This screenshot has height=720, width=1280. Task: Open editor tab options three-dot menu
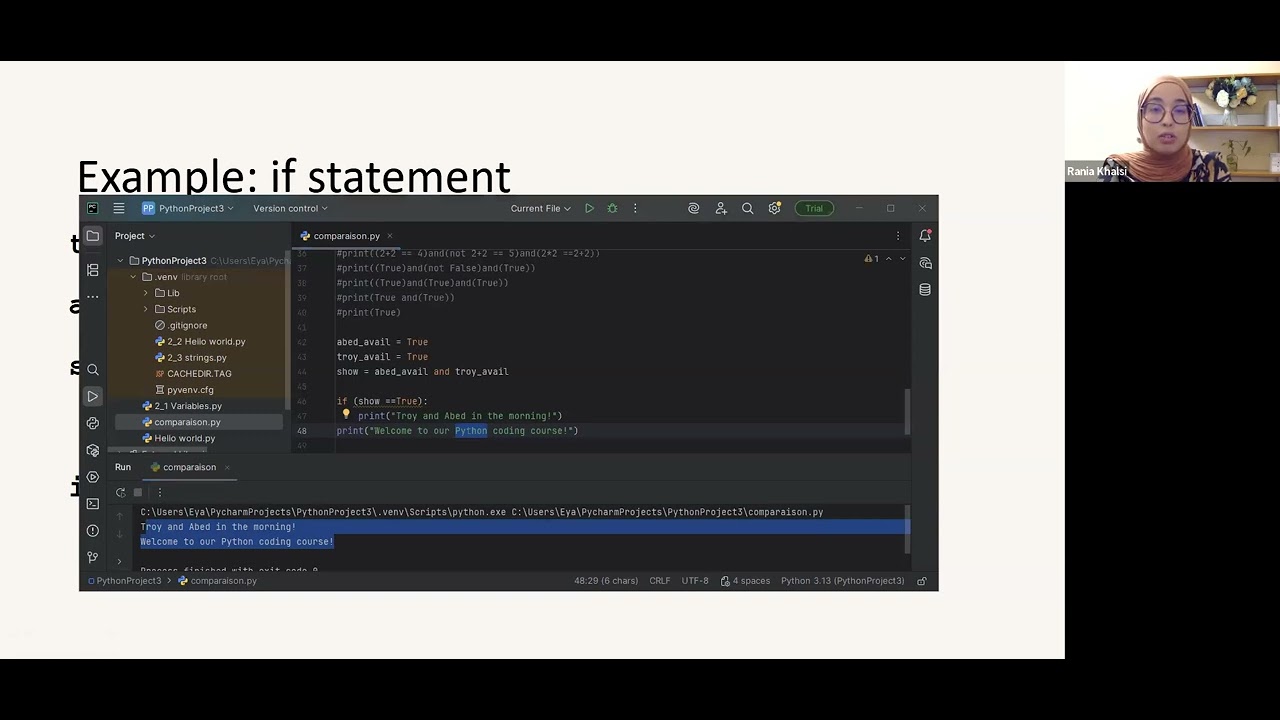(898, 236)
